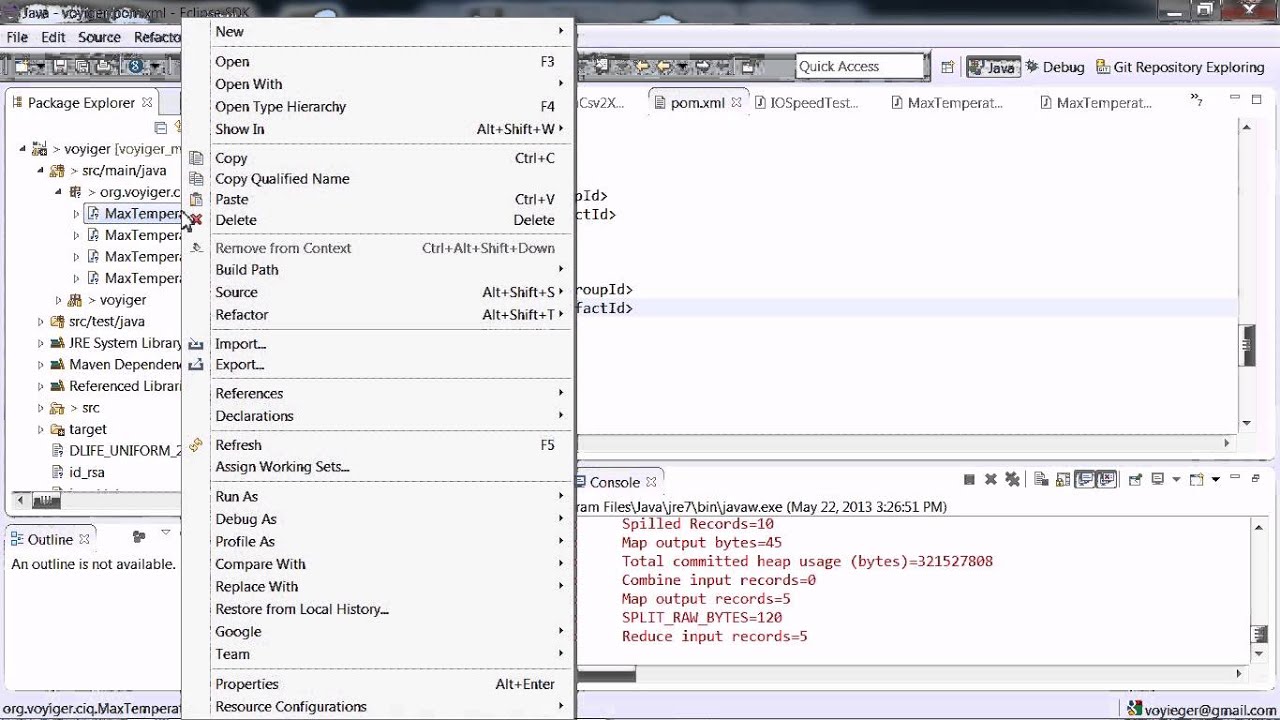
Task: Click the Refresh icon in the context menu
Action: click(x=196, y=445)
